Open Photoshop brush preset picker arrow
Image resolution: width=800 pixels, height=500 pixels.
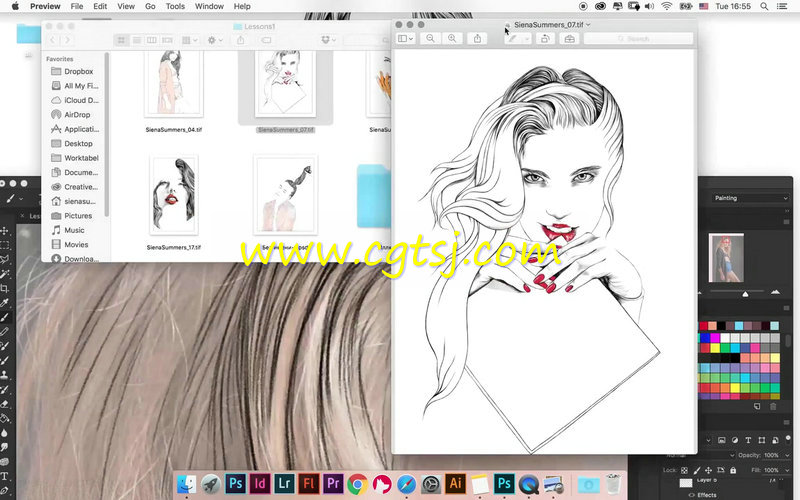click(x=21, y=198)
